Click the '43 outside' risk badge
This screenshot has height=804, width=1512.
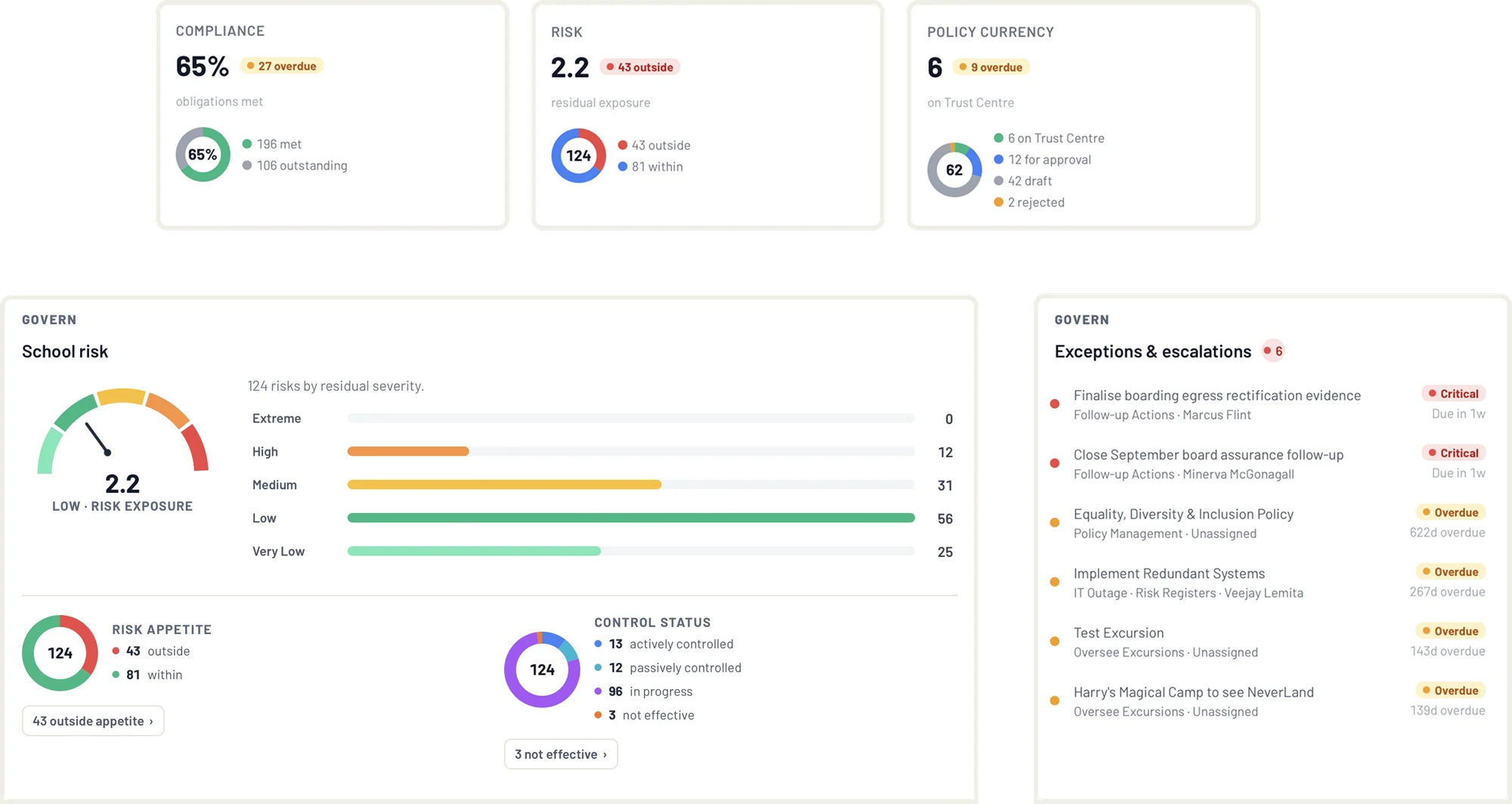(x=640, y=67)
